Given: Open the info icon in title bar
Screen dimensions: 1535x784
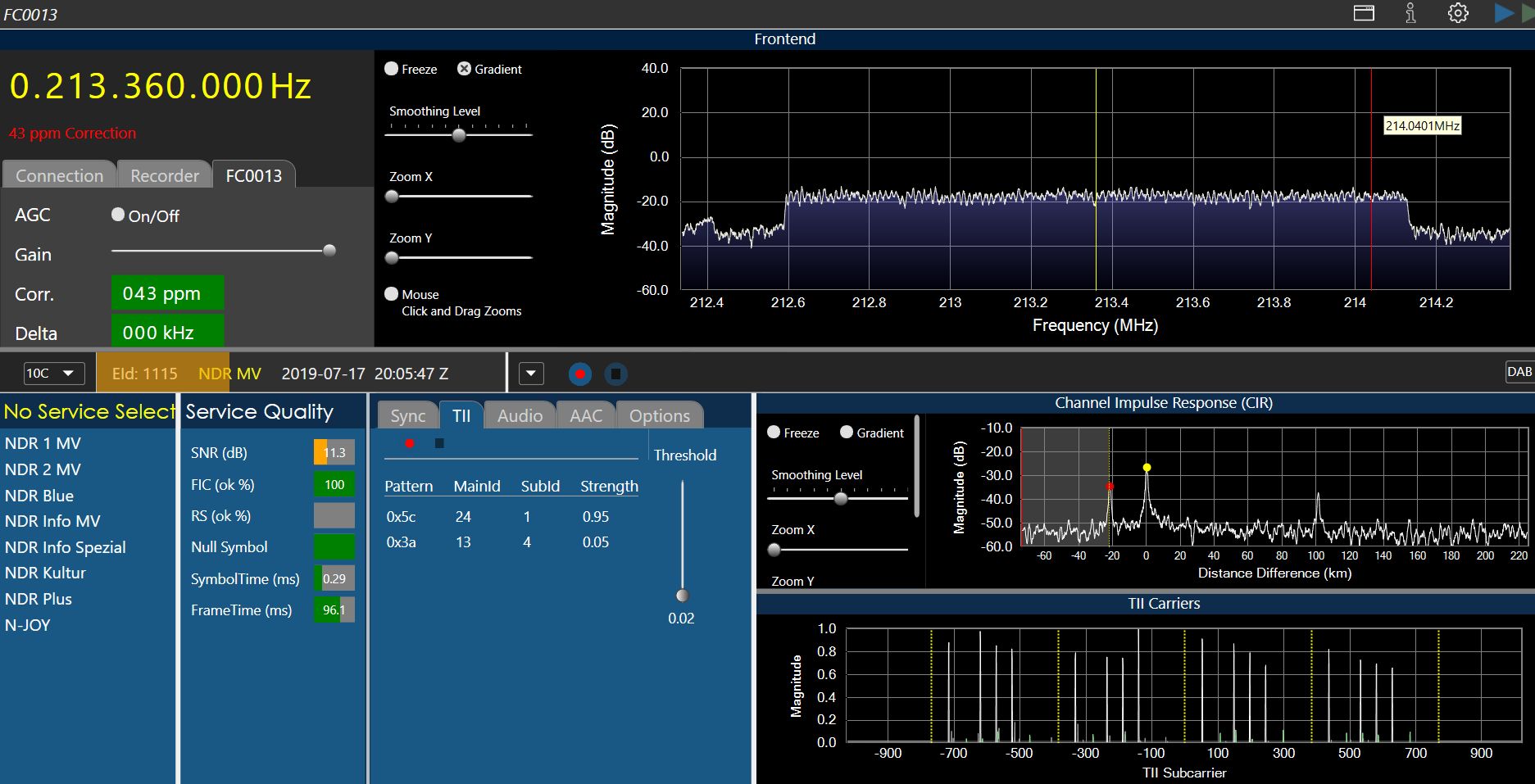Looking at the screenshot, I should 1410,13.
